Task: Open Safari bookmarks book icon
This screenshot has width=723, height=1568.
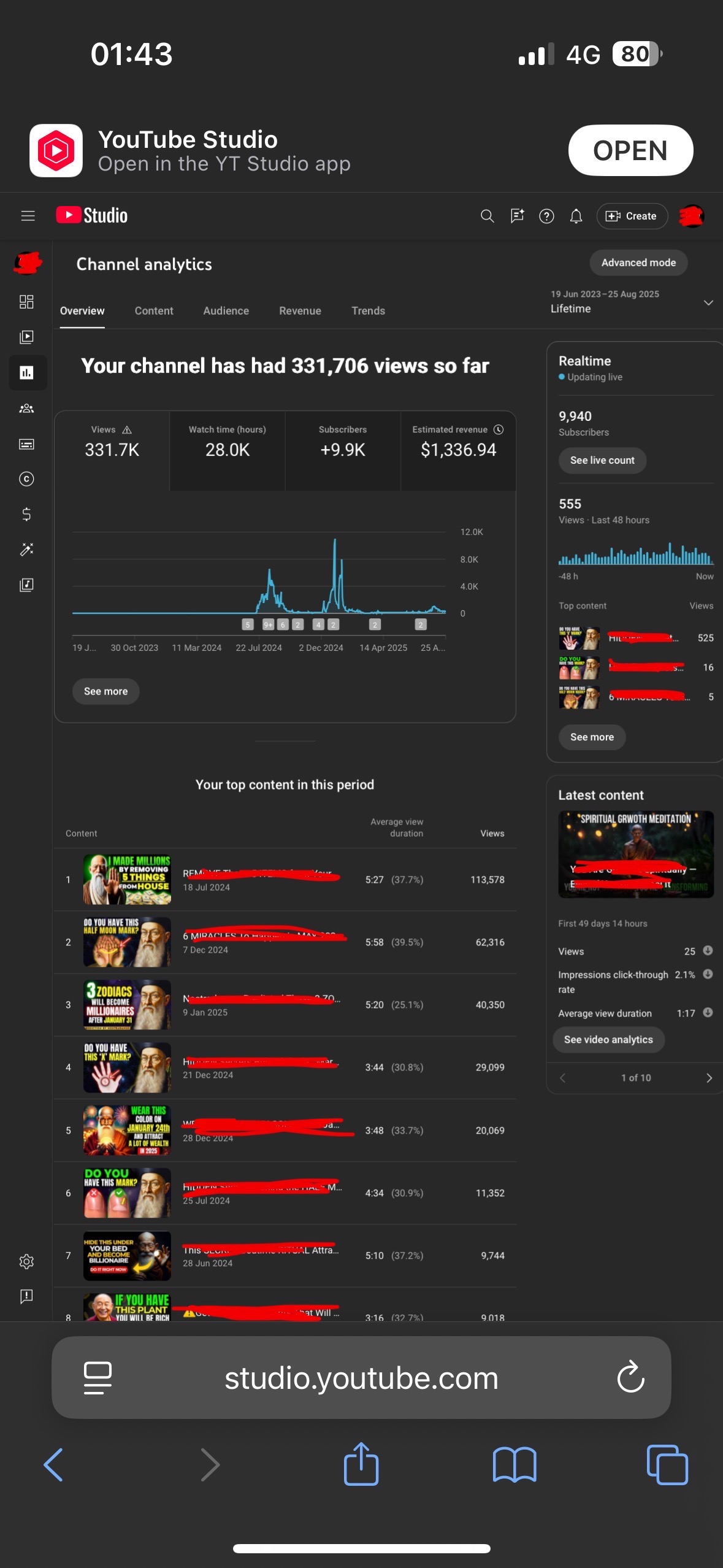Action: (x=515, y=1465)
